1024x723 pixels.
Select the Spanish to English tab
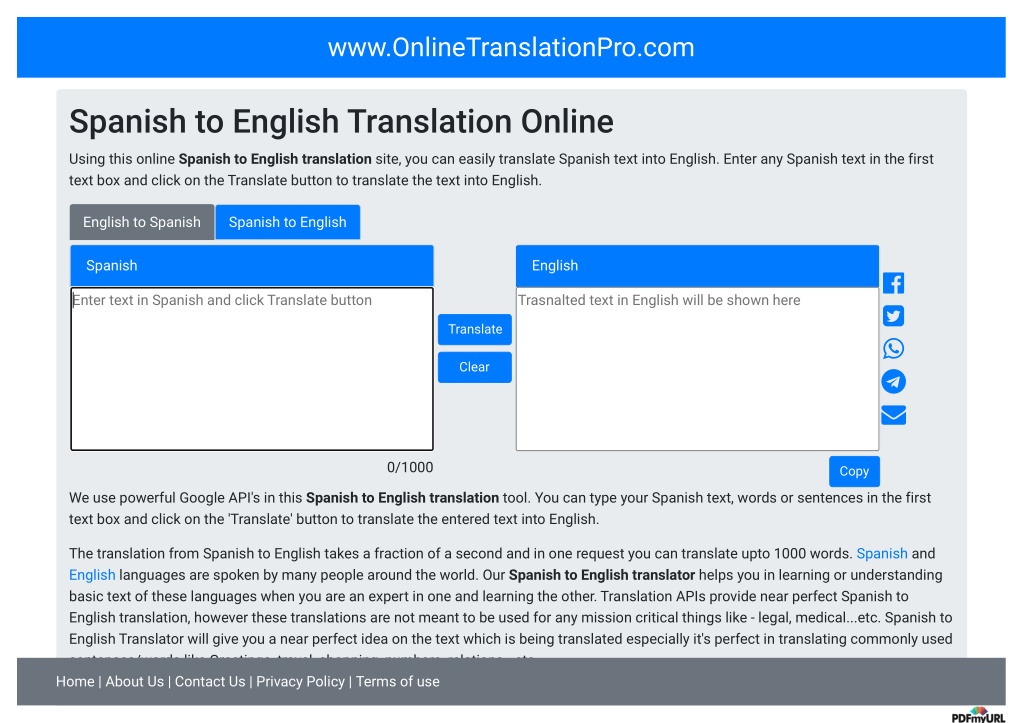coord(287,222)
